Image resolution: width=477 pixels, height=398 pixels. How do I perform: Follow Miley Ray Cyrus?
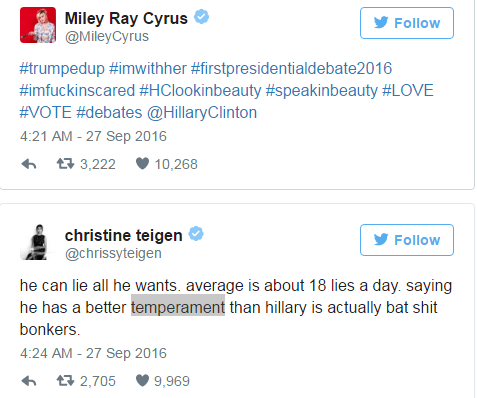[x=407, y=23]
